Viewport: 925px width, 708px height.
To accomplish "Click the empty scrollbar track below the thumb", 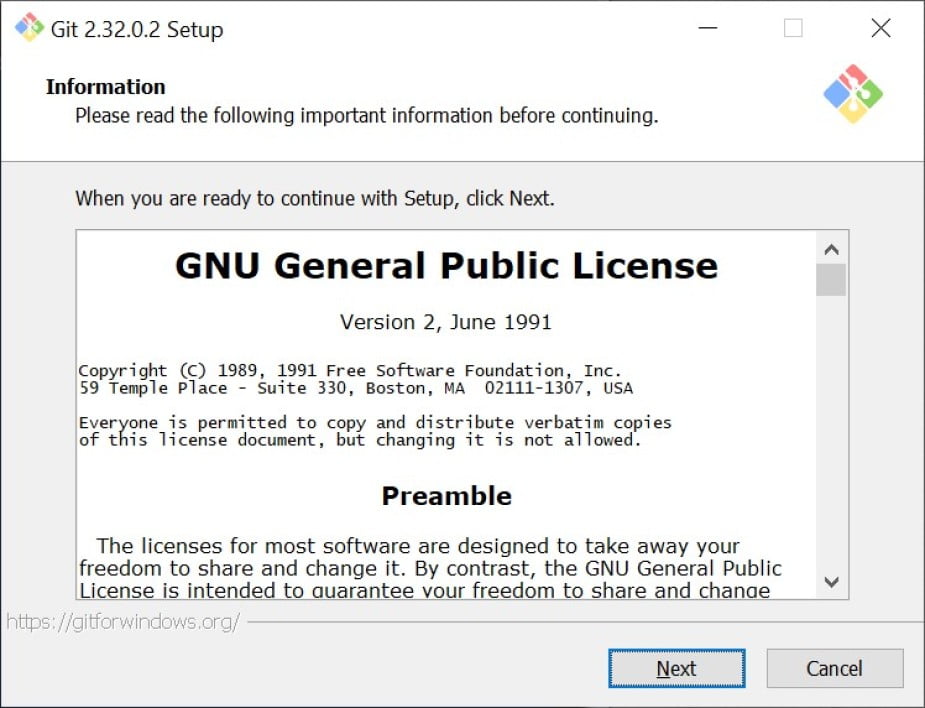I will pos(832,432).
